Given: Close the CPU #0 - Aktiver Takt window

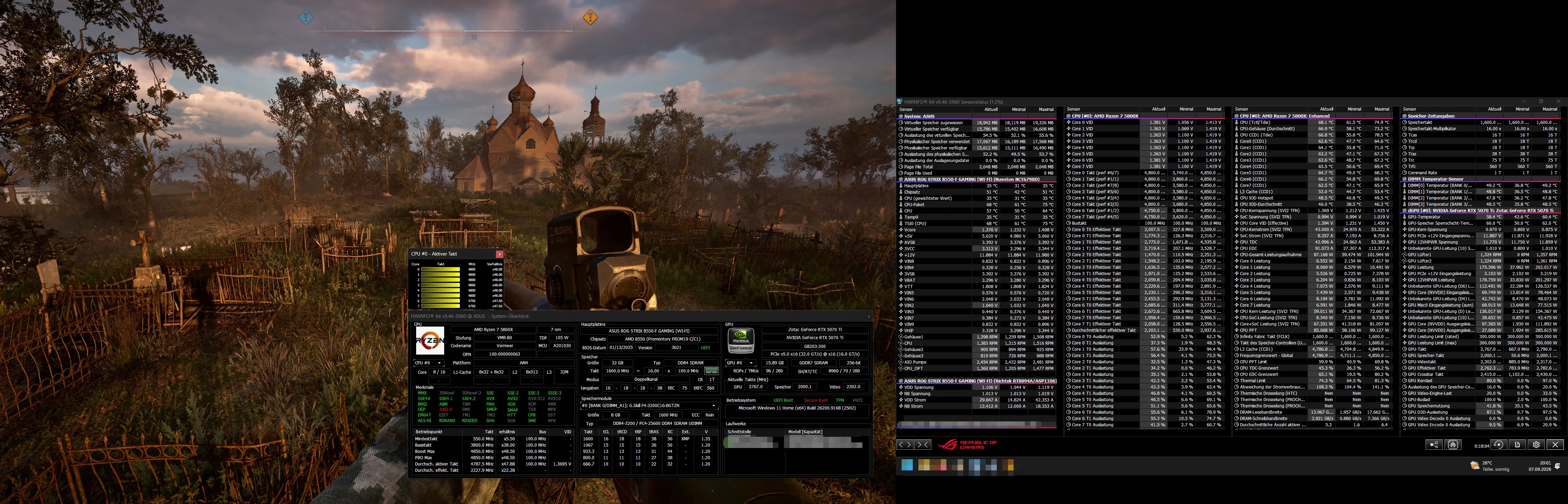Looking at the screenshot, I should coord(499,254).
